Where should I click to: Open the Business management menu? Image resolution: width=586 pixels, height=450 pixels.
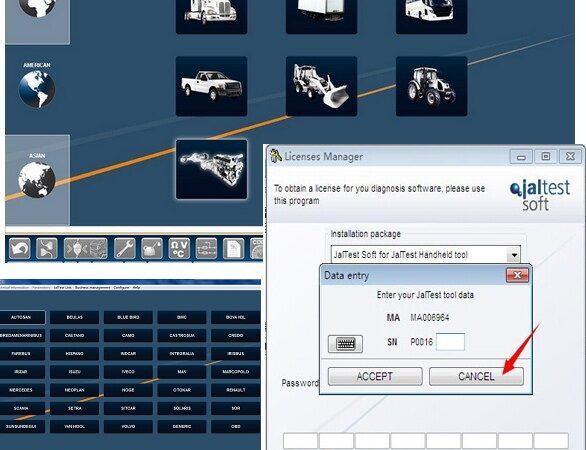[92, 288]
